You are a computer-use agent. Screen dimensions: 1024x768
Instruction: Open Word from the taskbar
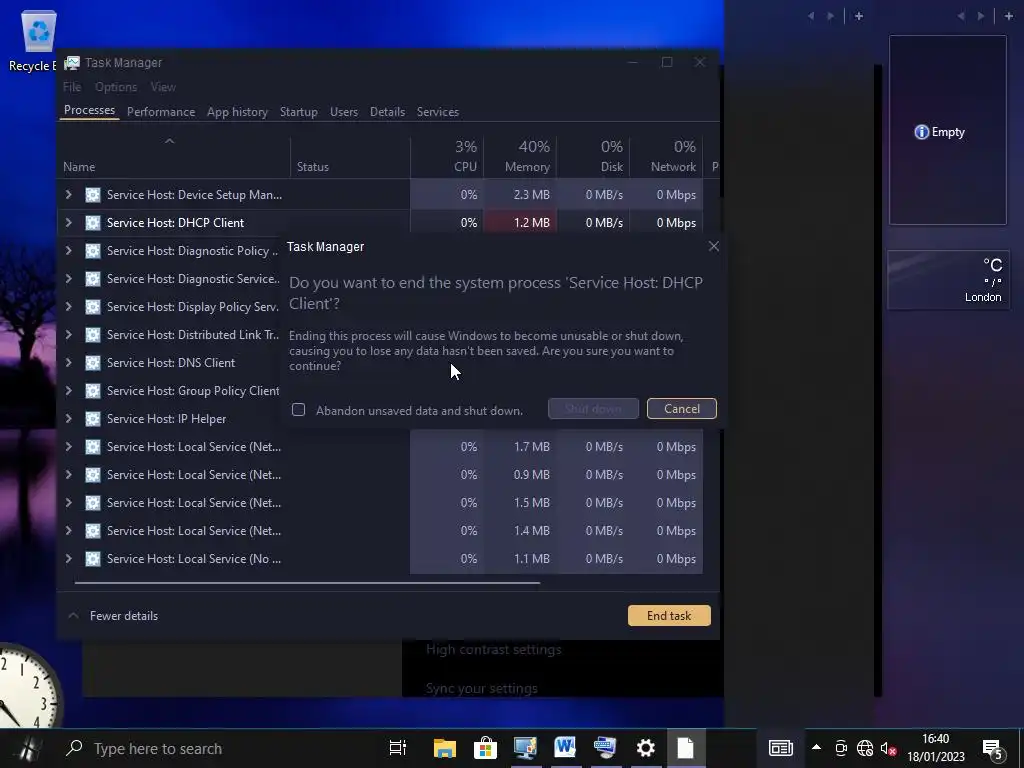pos(565,747)
